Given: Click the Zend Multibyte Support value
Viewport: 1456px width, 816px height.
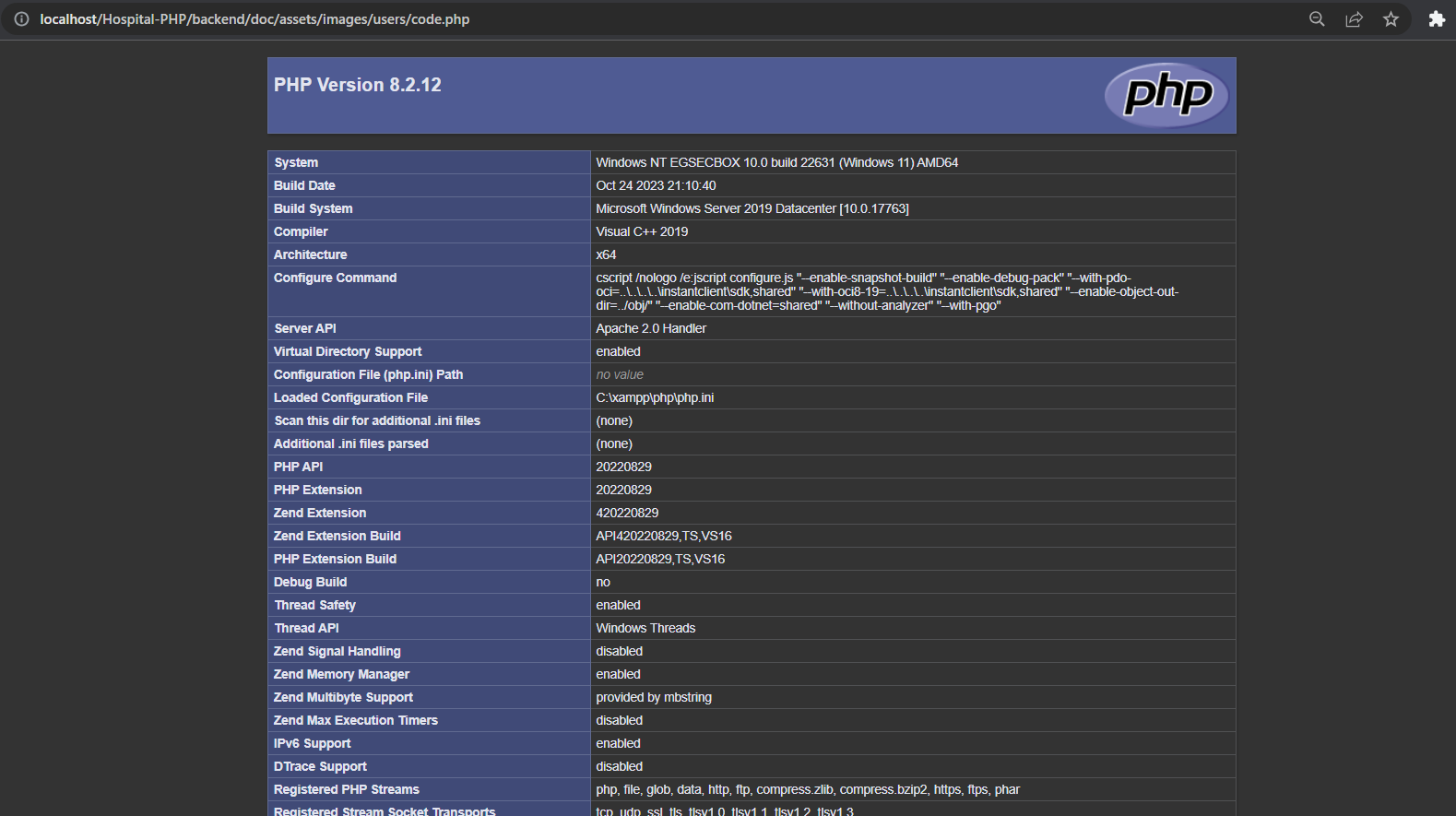Looking at the screenshot, I should click(654, 697).
